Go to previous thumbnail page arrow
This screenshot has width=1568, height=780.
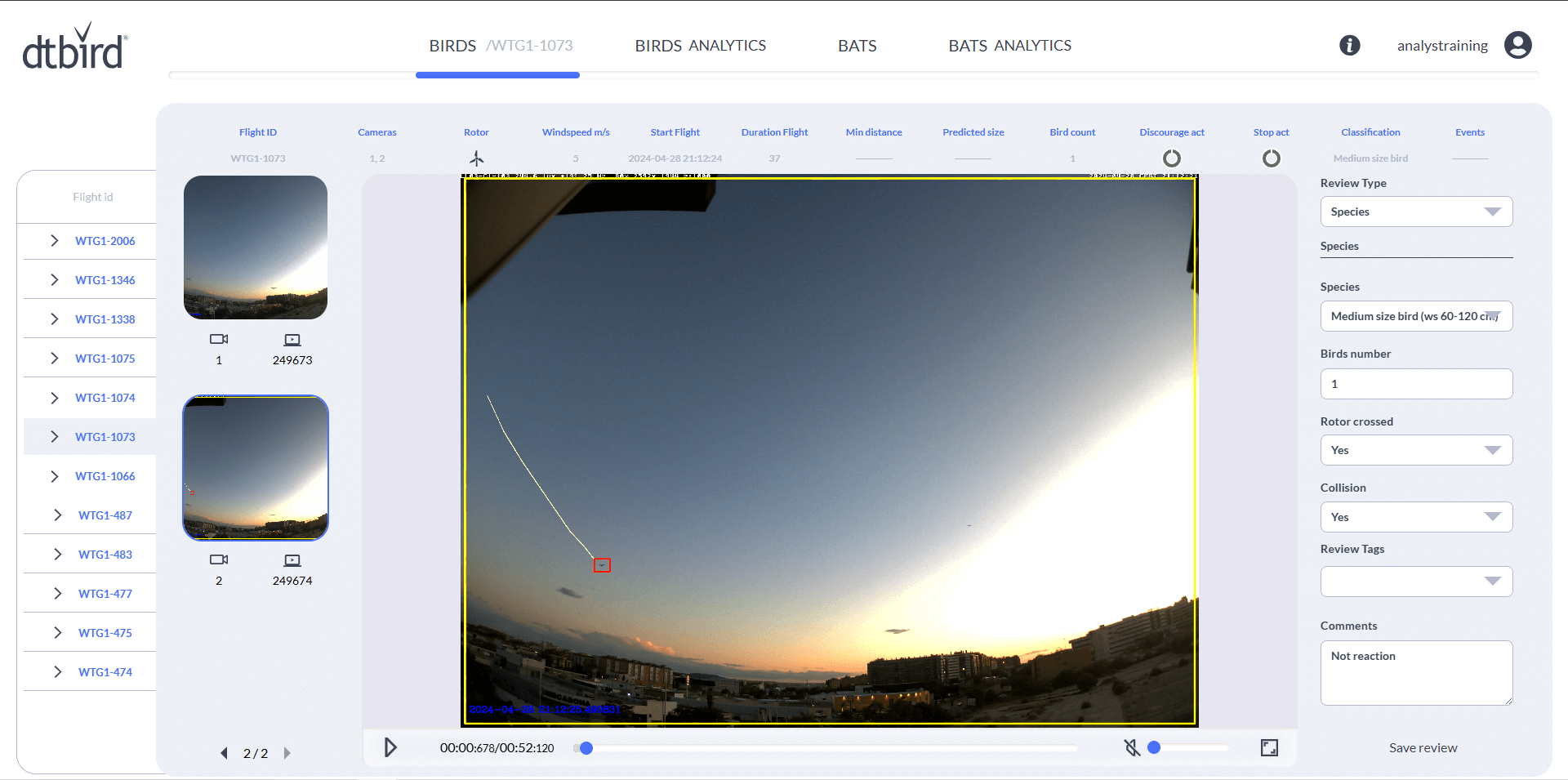[224, 753]
